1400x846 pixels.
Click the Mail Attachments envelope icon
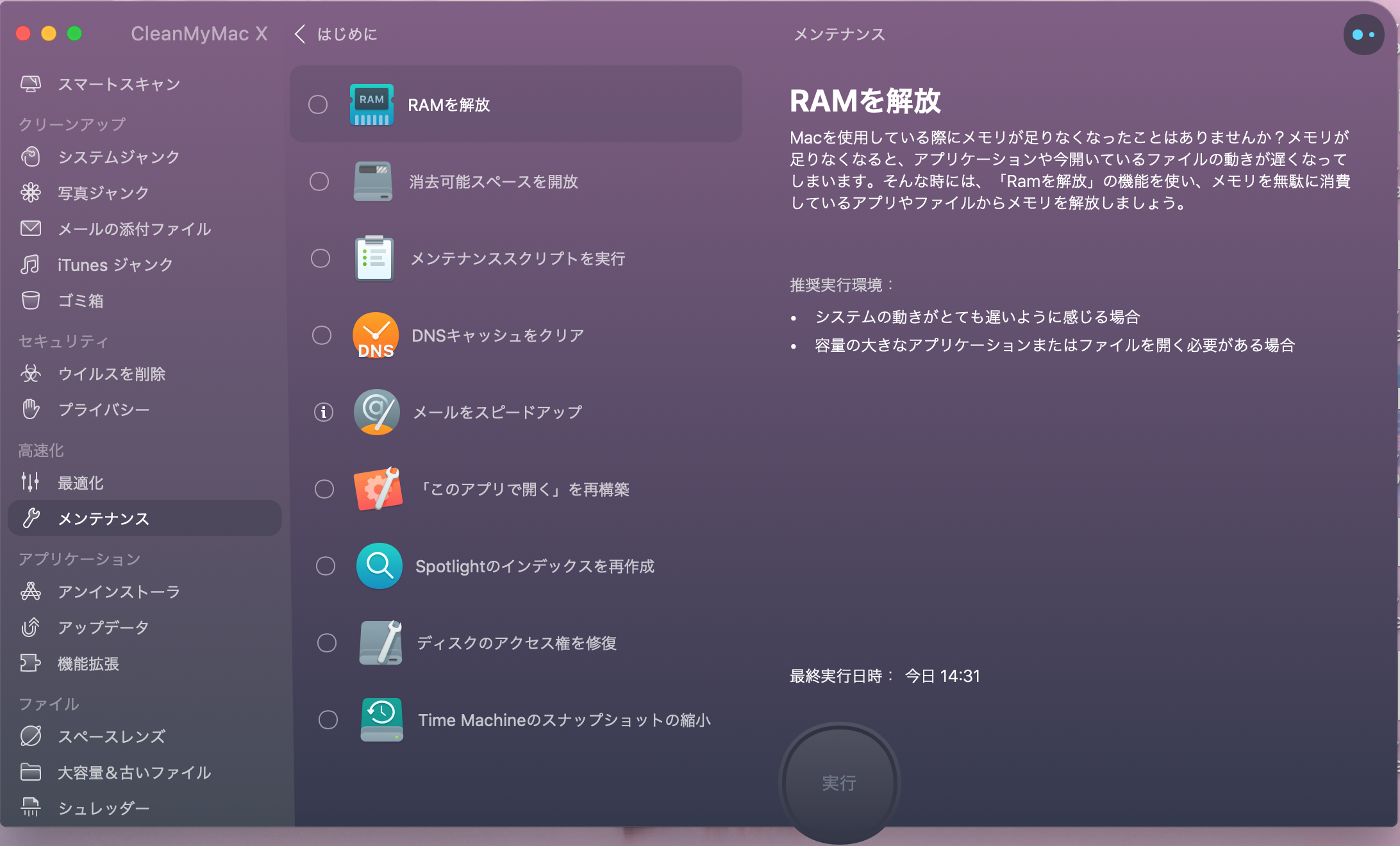click(31, 228)
